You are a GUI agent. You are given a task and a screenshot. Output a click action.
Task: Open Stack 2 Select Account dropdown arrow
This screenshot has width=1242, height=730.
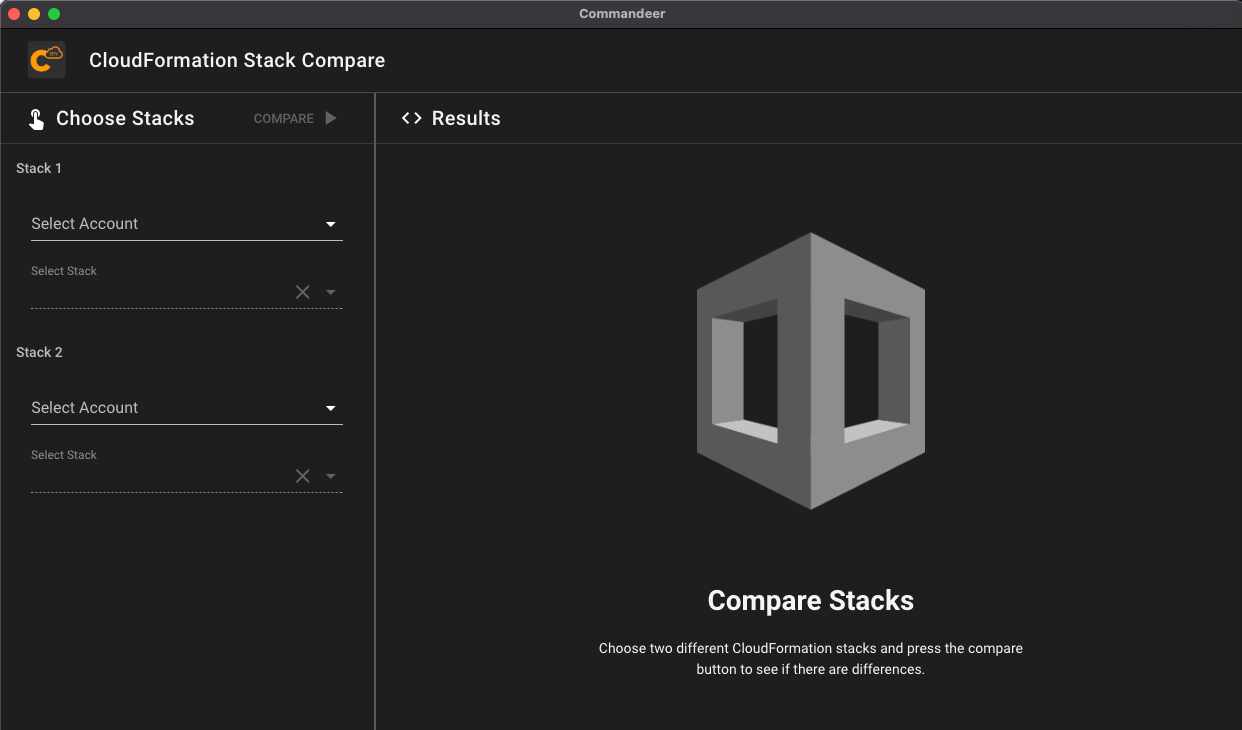(331, 408)
